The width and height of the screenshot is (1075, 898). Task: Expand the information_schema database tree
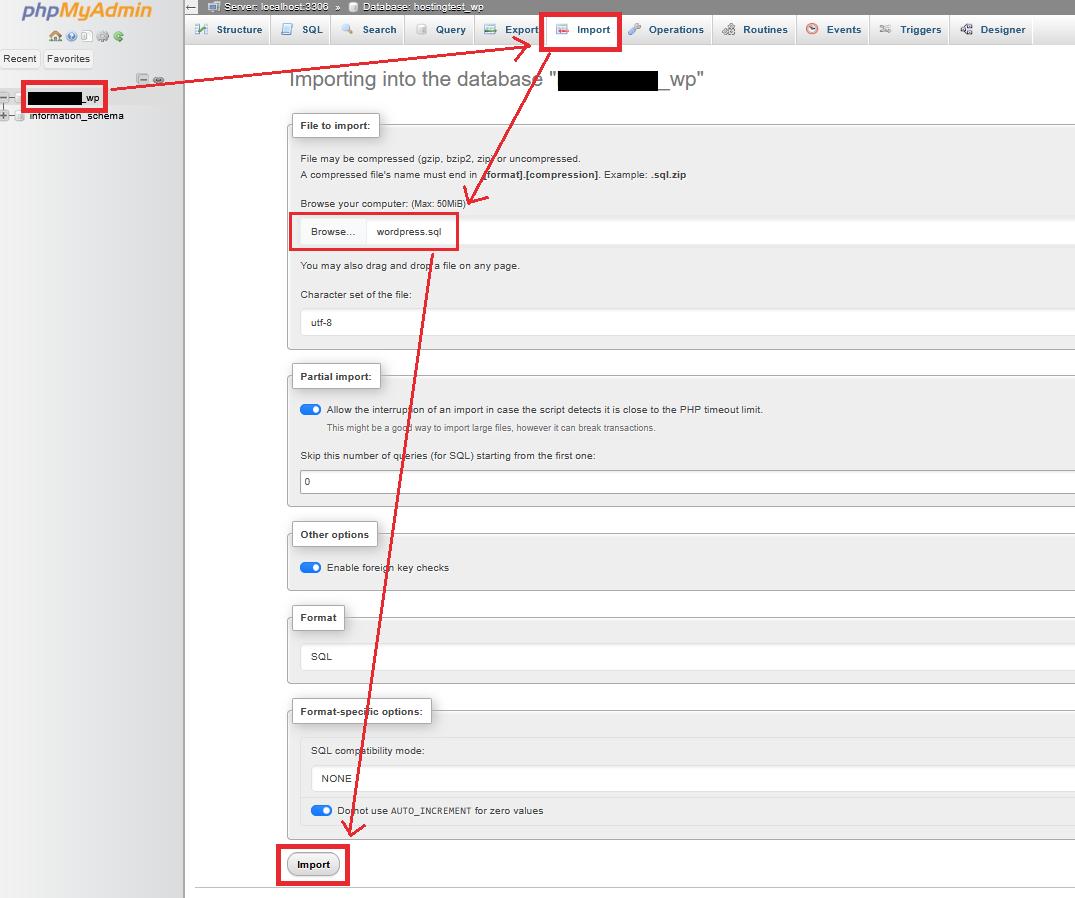[5, 116]
